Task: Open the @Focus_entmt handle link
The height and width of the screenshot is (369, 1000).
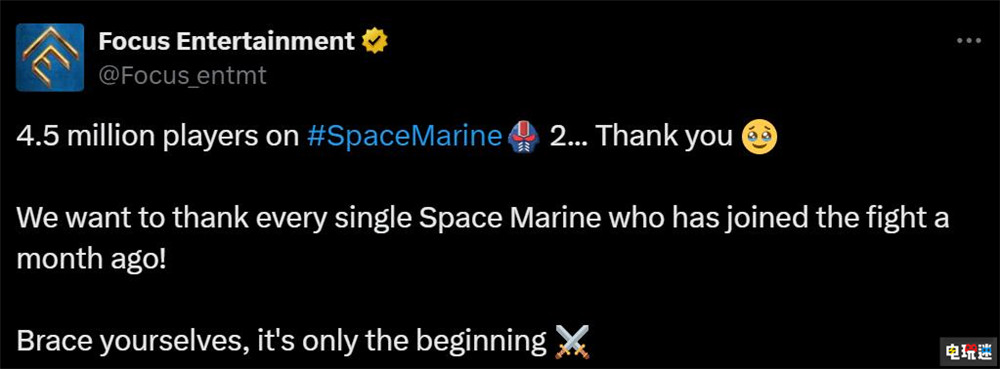Action: (x=182, y=76)
